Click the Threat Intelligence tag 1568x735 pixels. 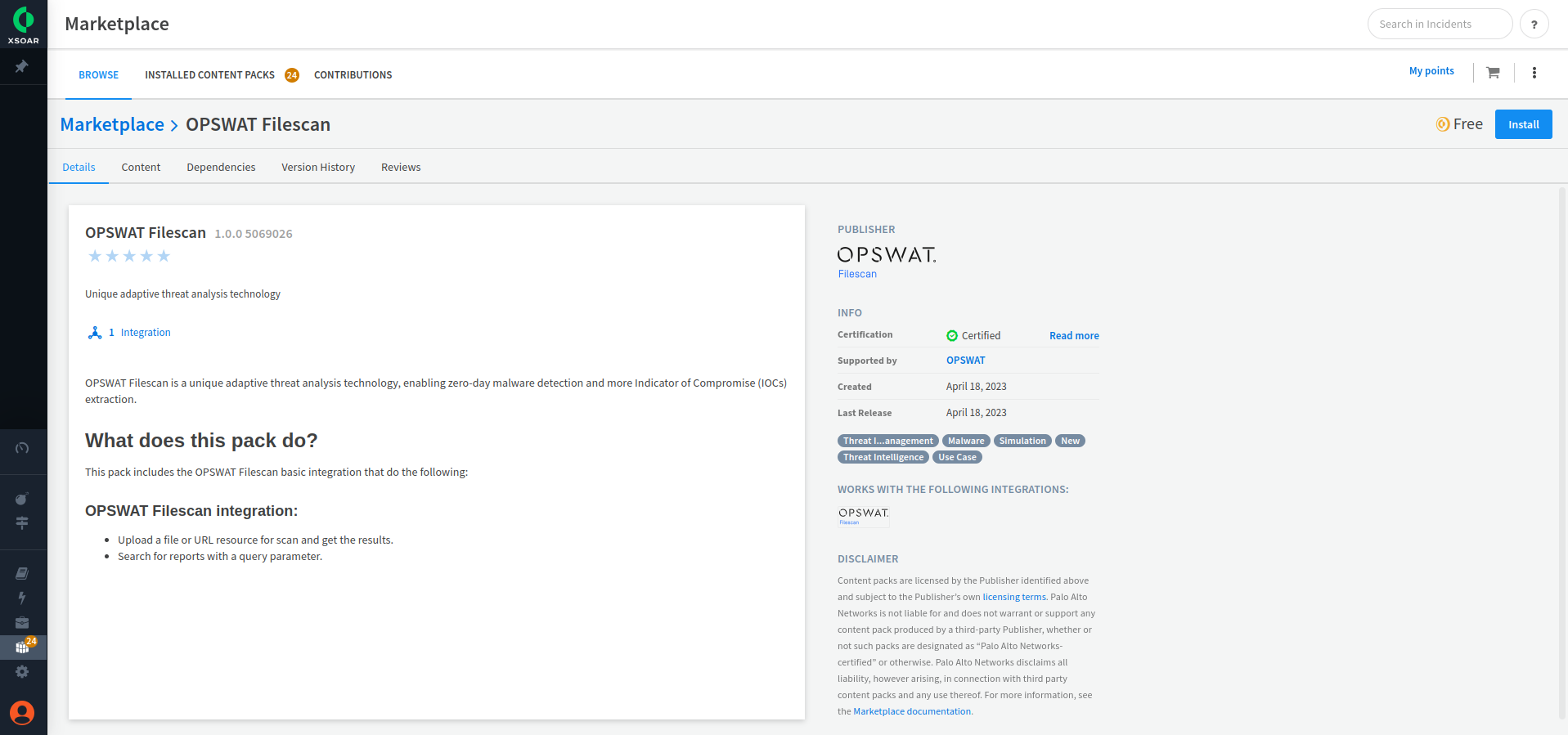[883, 457]
